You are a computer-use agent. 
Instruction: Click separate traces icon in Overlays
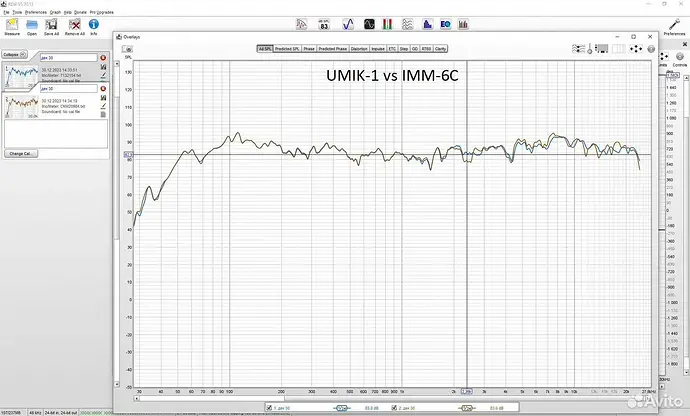pos(578,49)
